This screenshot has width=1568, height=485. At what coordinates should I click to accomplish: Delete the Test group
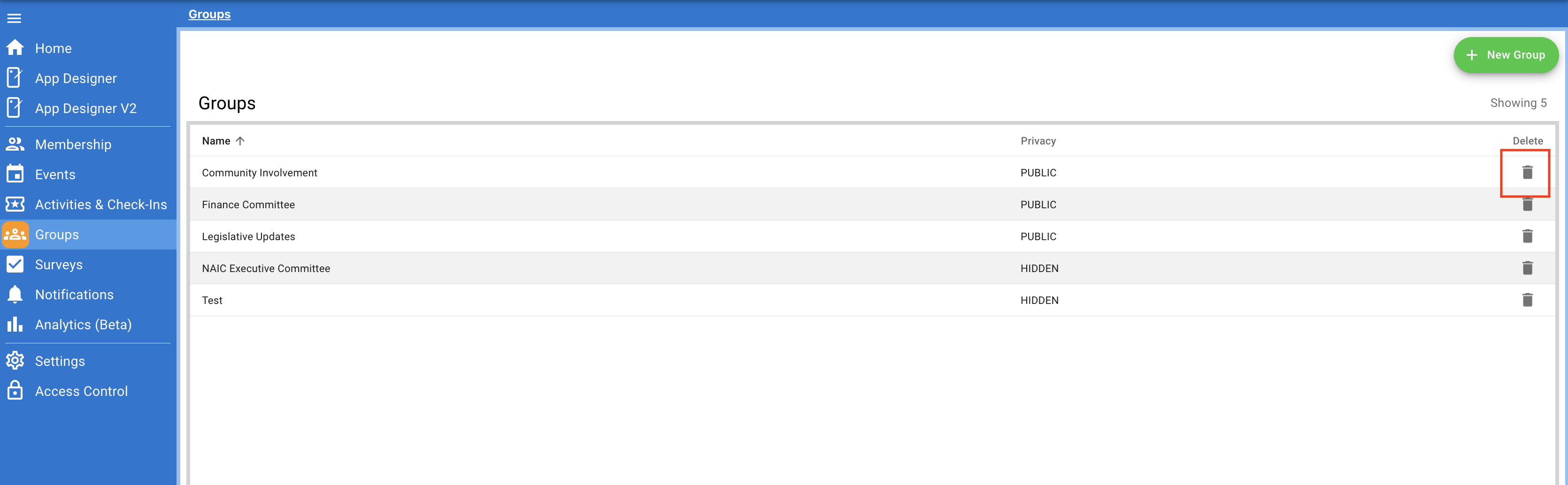coord(1527,300)
